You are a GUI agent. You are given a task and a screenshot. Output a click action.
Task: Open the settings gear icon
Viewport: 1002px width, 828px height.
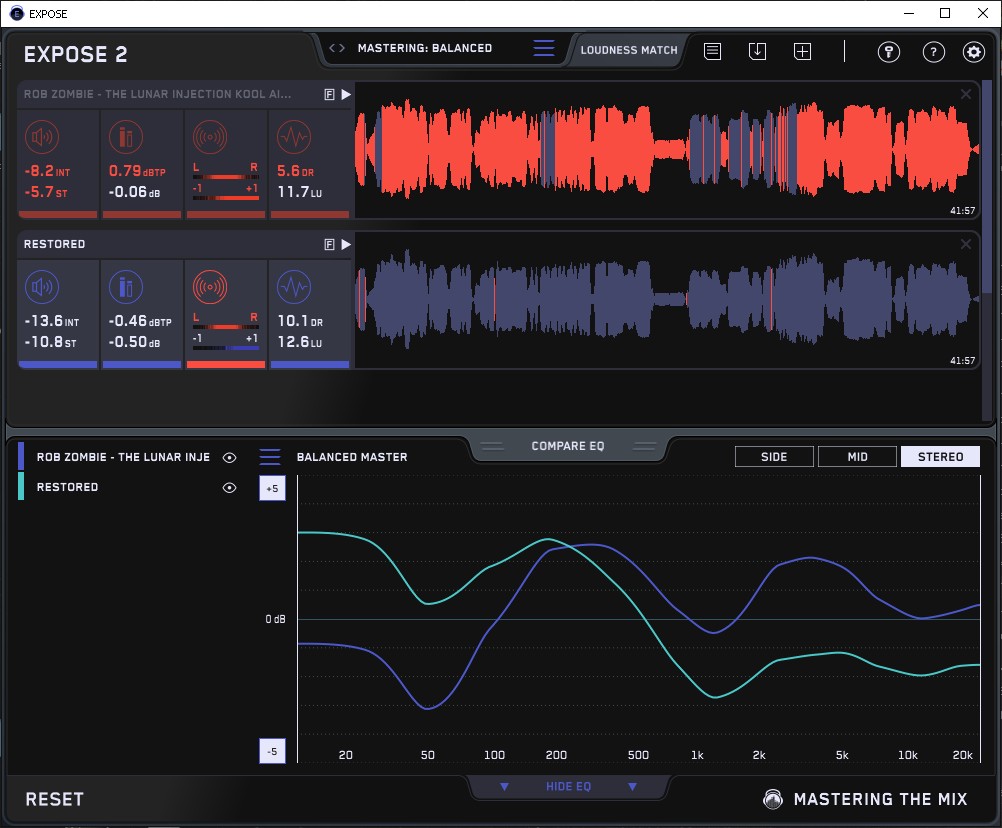coord(973,52)
